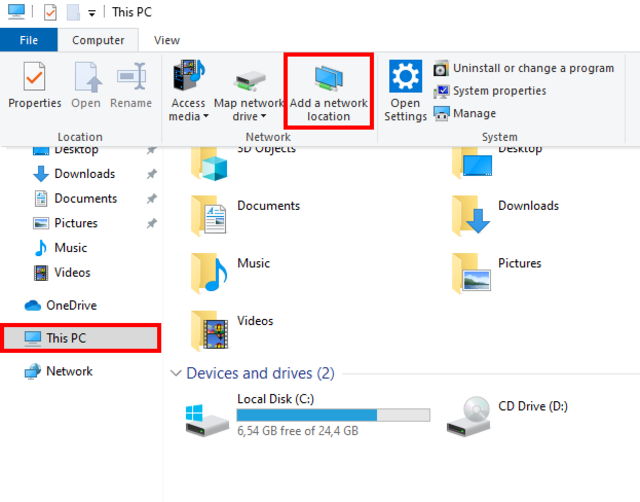Expand the Map network drive dropdown arrow
640x502 pixels.
[264, 116]
